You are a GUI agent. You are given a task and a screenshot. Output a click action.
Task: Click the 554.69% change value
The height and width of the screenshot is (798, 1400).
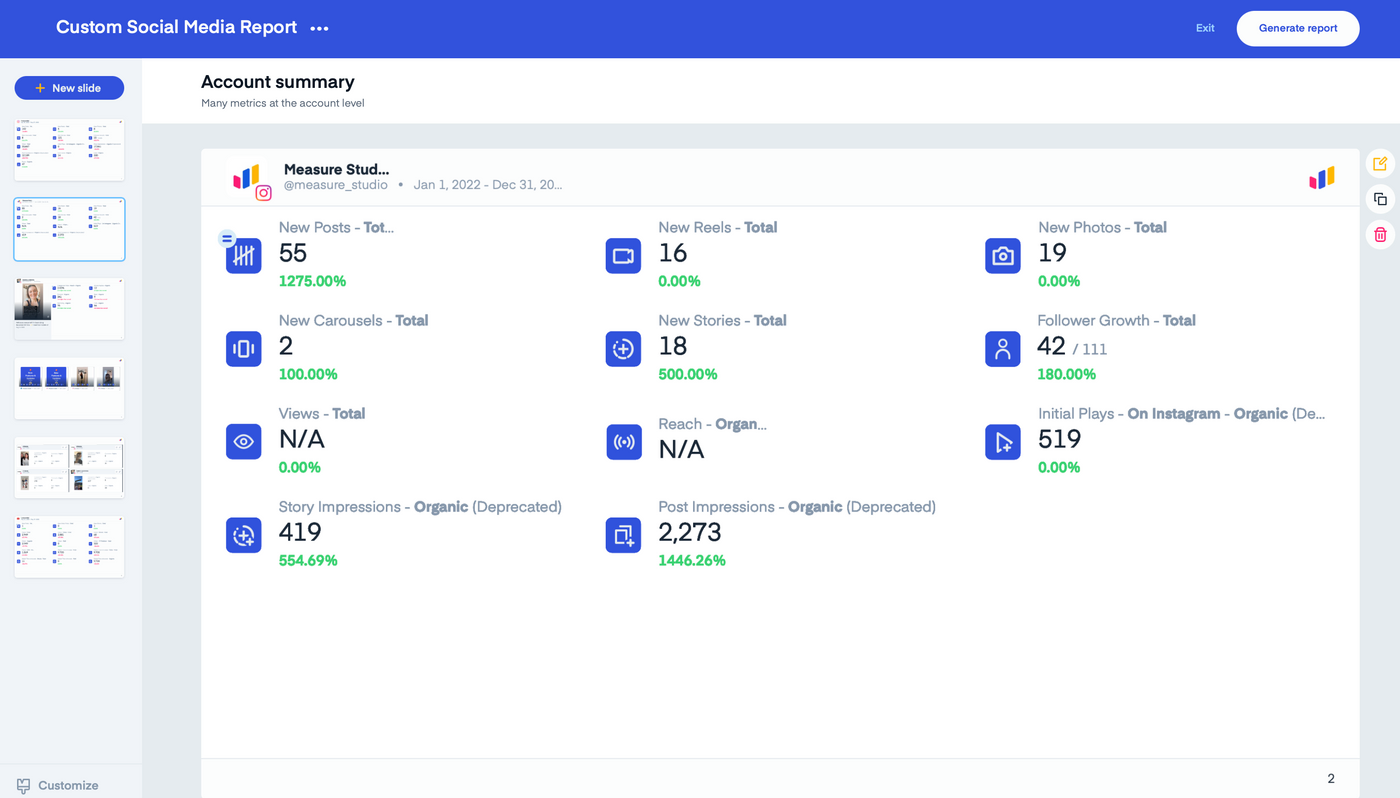[308, 561]
